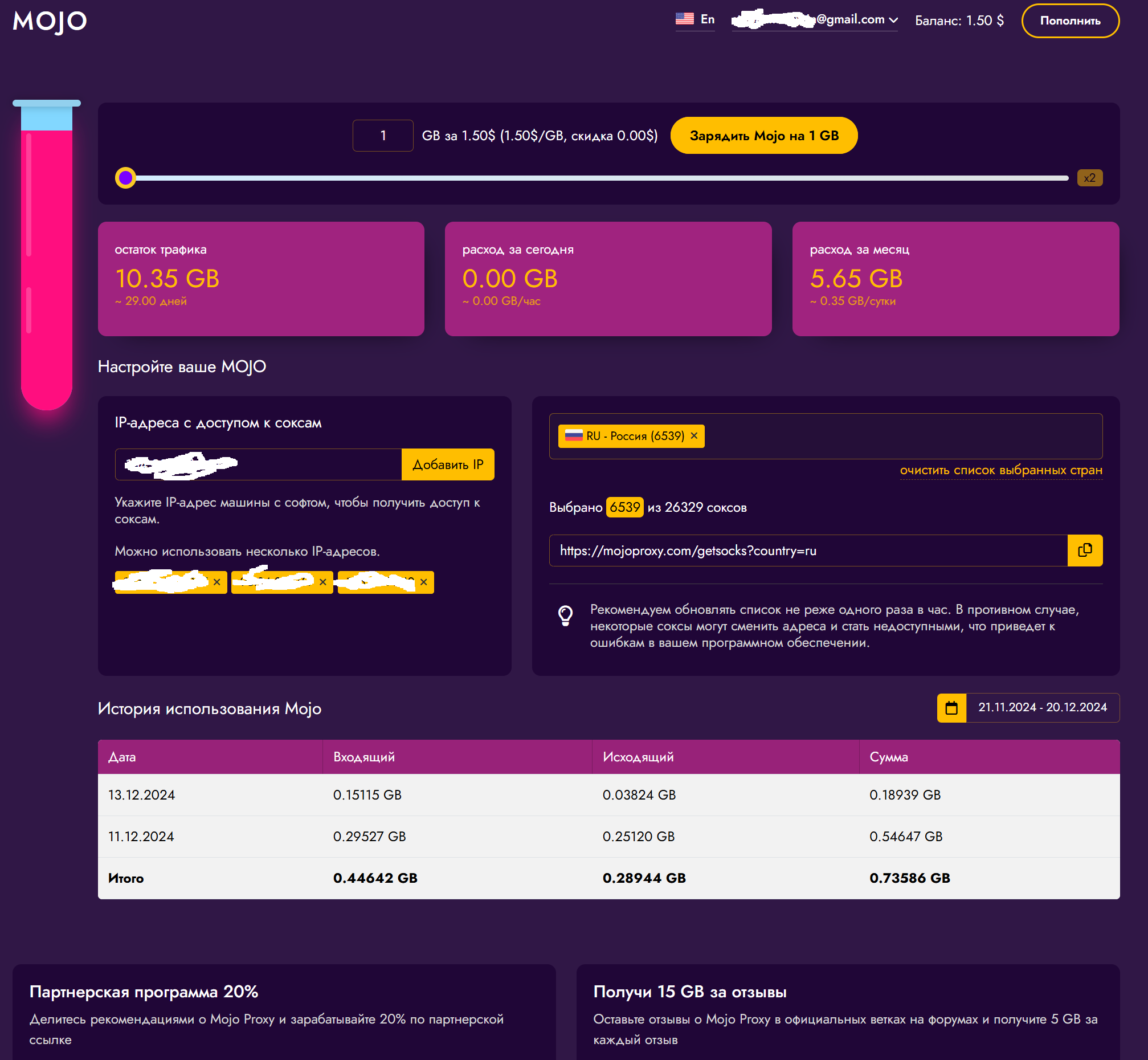Image resolution: width=1148 pixels, height=1060 pixels.
Task: Focus the GB quantity input field
Action: [383, 136]
